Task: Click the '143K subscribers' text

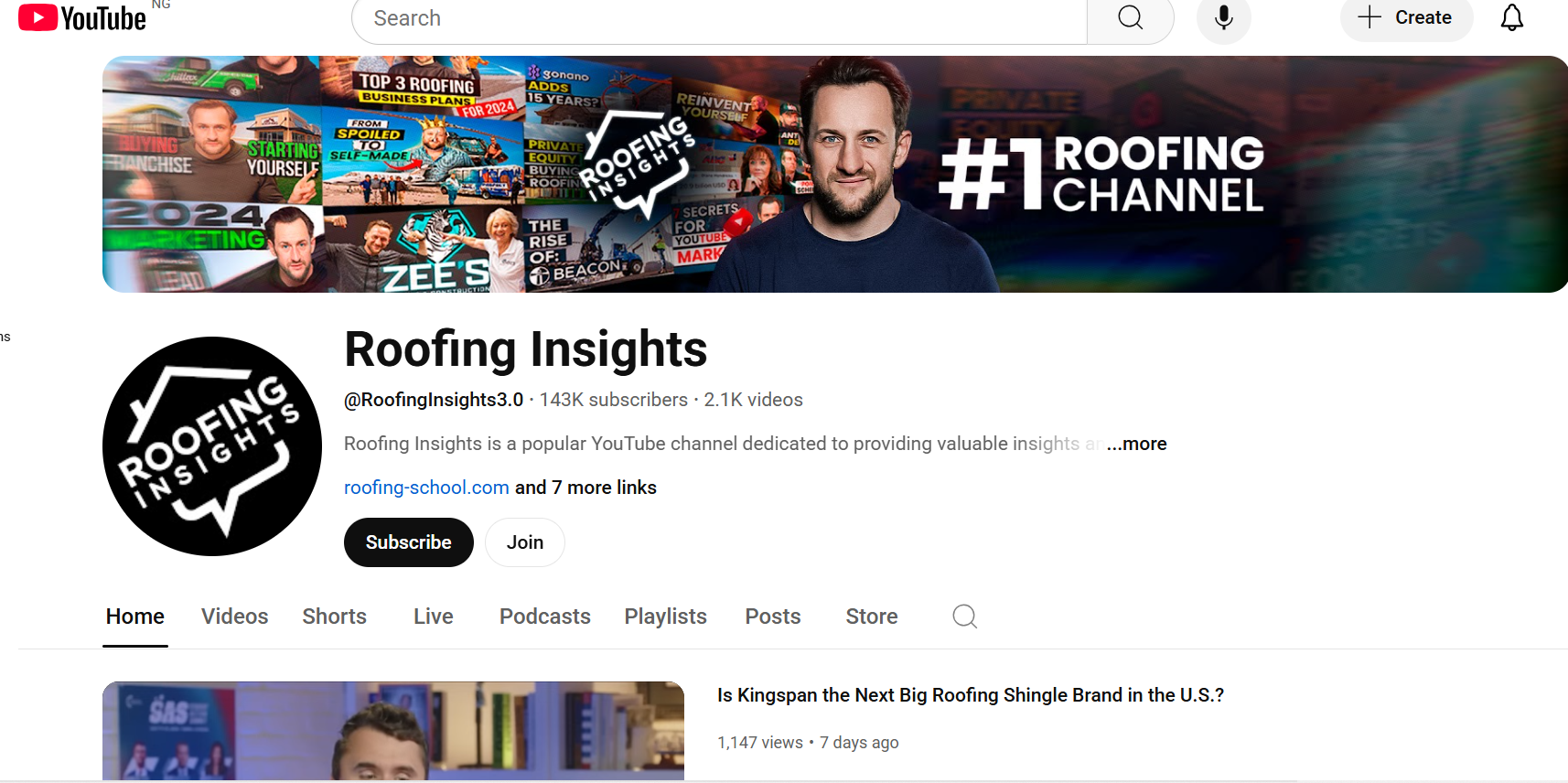Action: click(x=614, y=400)
